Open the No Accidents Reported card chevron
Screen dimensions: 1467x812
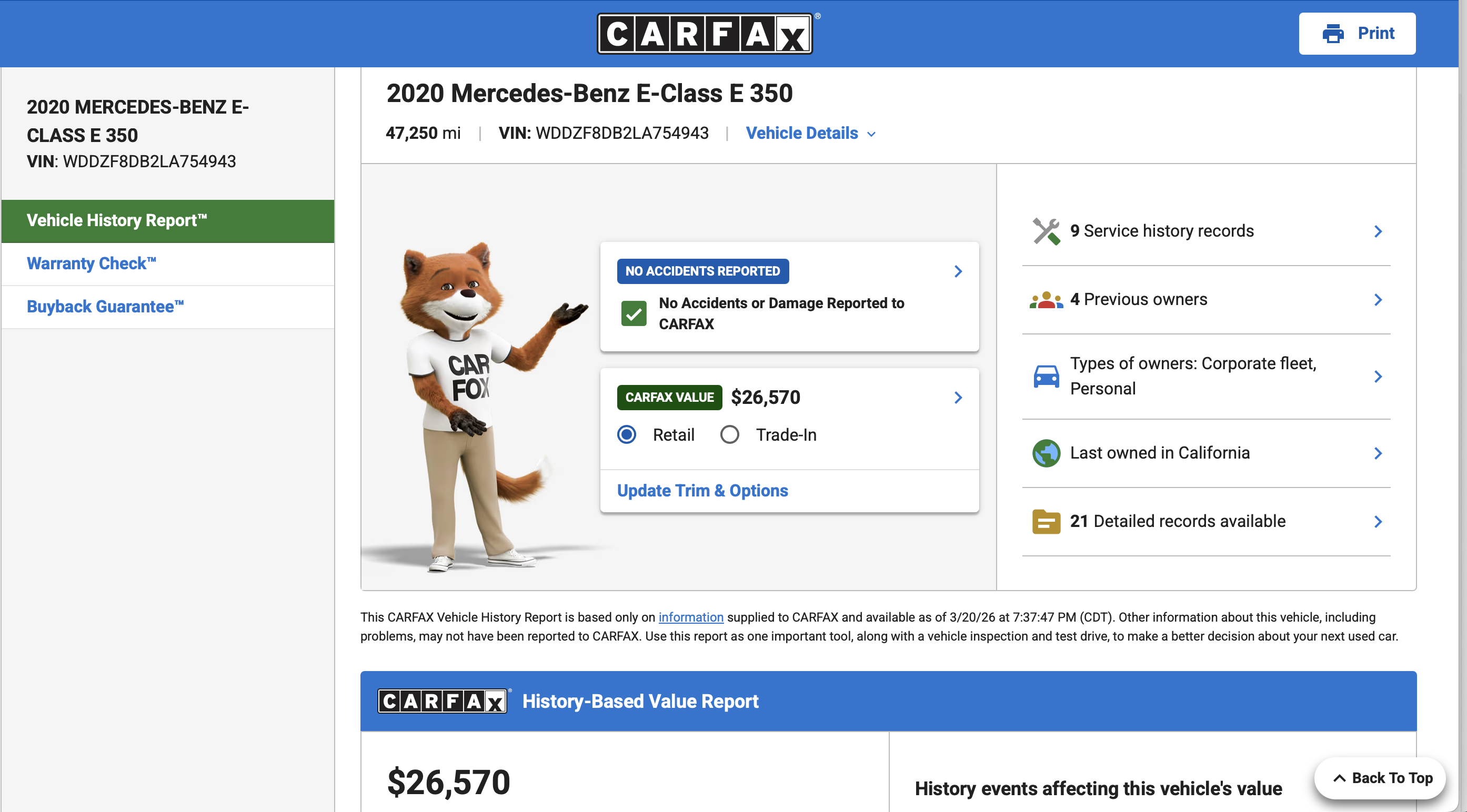958,271
